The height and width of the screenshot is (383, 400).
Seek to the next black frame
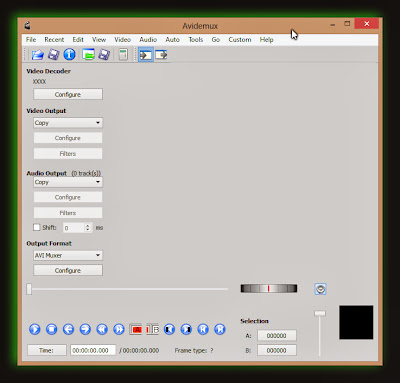click(x=186, y=329)
